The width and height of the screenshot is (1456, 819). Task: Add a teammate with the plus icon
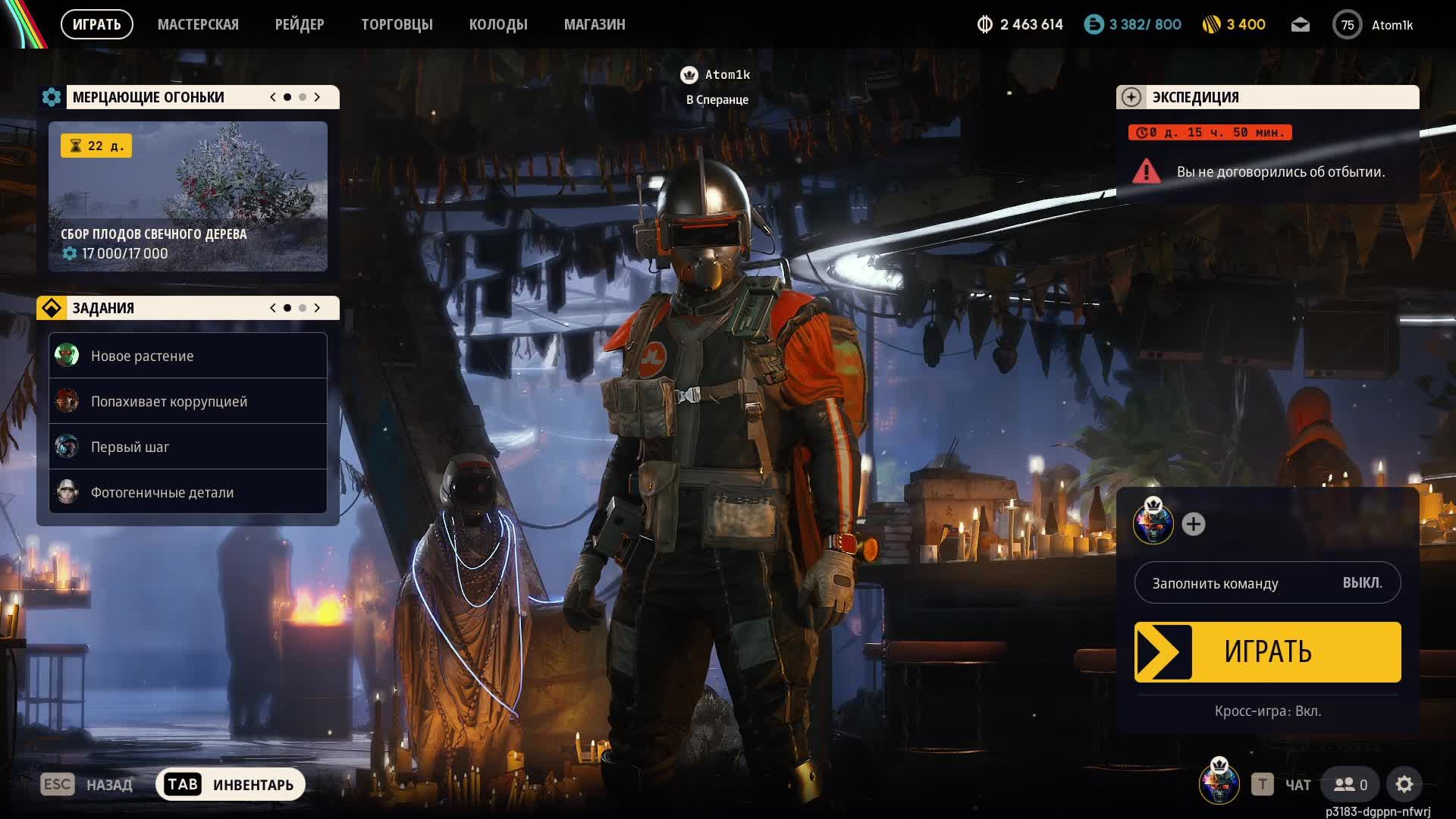(x=1193, y=524)
